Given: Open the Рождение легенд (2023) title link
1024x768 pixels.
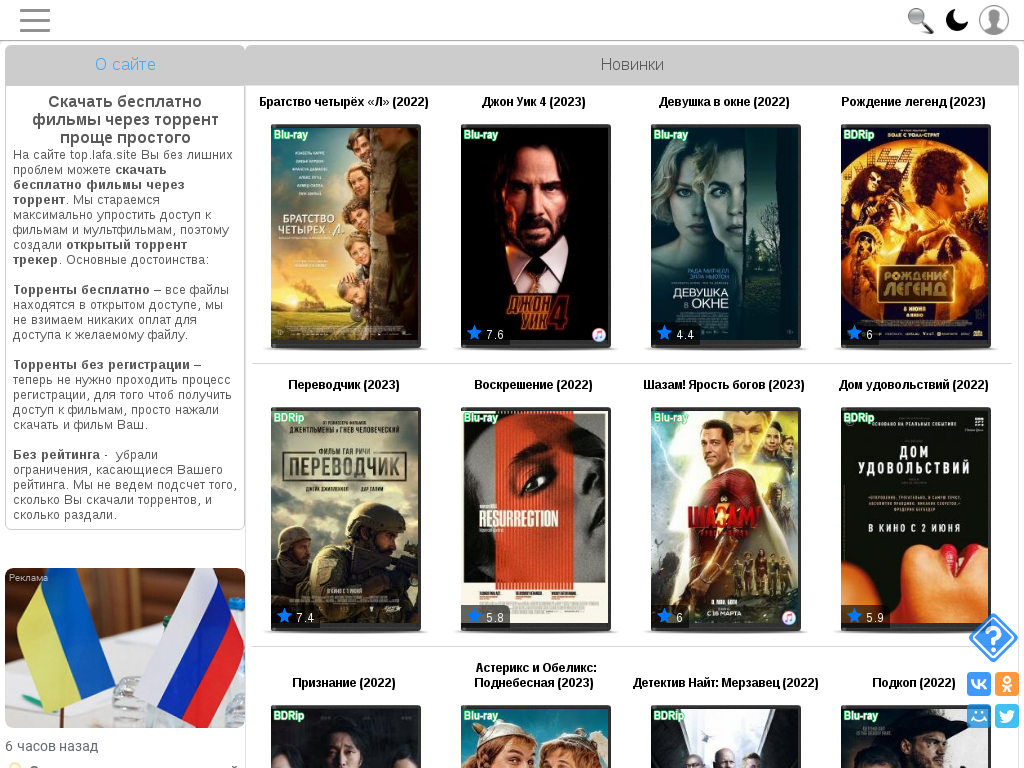Looking at the screenshot, I should [x=914, y=102].
